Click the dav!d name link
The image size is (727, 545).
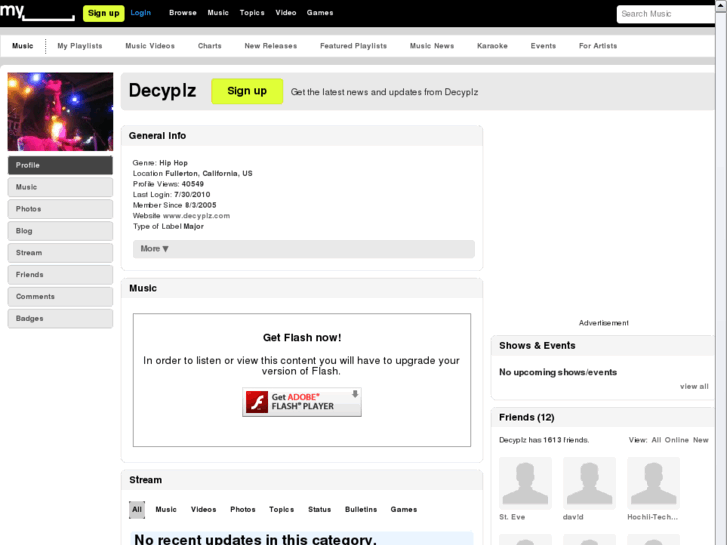tap(573, 517)
